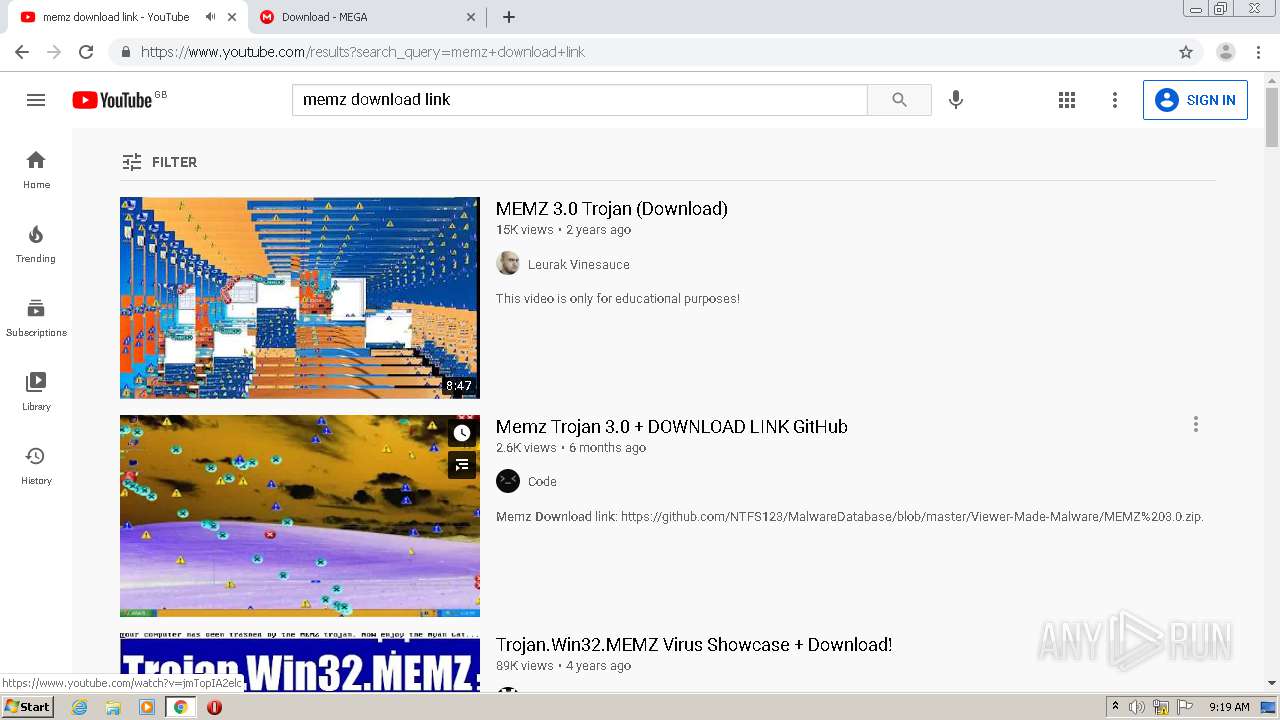Image resolution: width=1280 pixels, height=720 pixels.
Task: Open History in sidebar
Action: pyautogui.click(x=36, y=466)
